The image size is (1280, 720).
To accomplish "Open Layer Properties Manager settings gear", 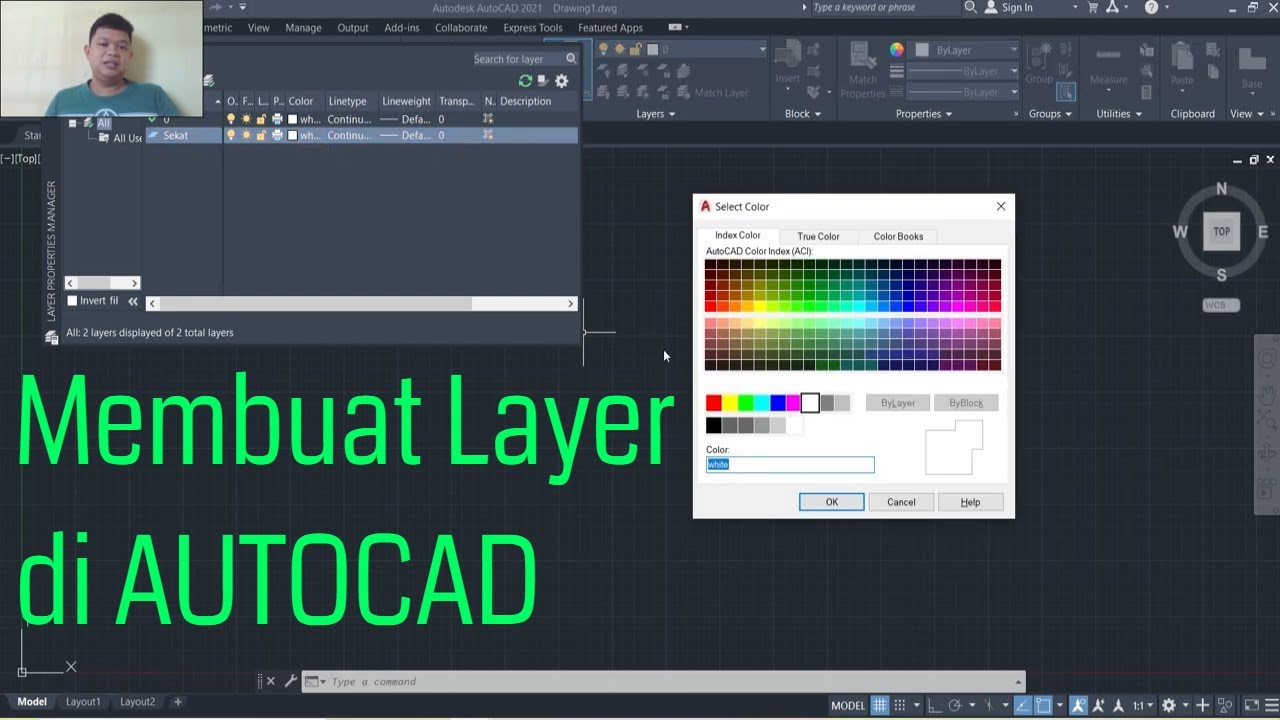I will tap(561, 81).
